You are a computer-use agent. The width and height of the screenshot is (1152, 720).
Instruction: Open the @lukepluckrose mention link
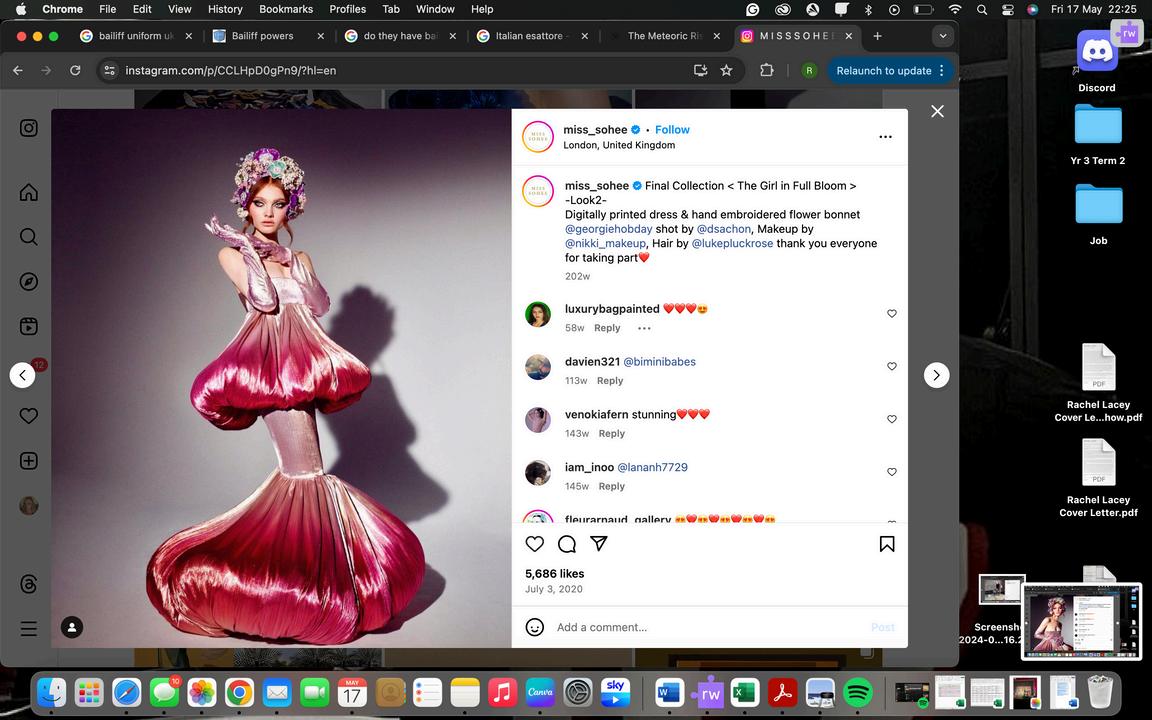(x=732, y=243)
